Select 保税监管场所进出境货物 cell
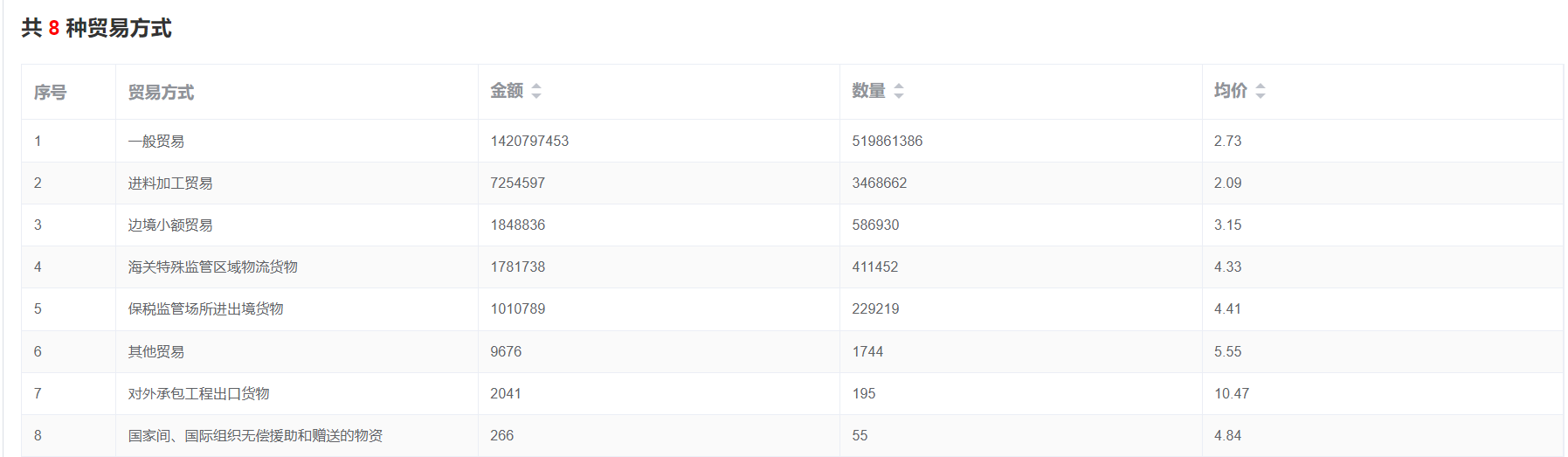Screen dimensions: 1568x457 coord(206,308)
